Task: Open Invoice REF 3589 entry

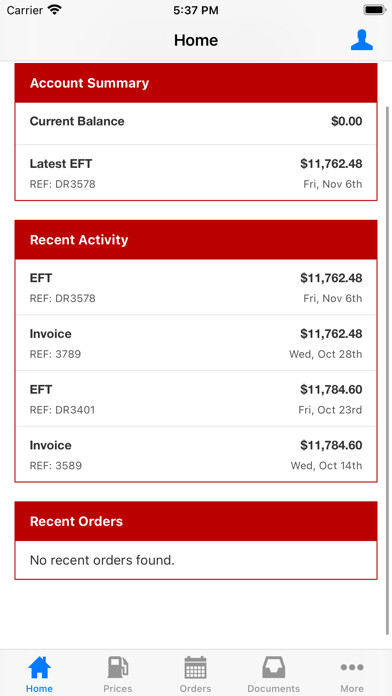Action: point(196,454)
